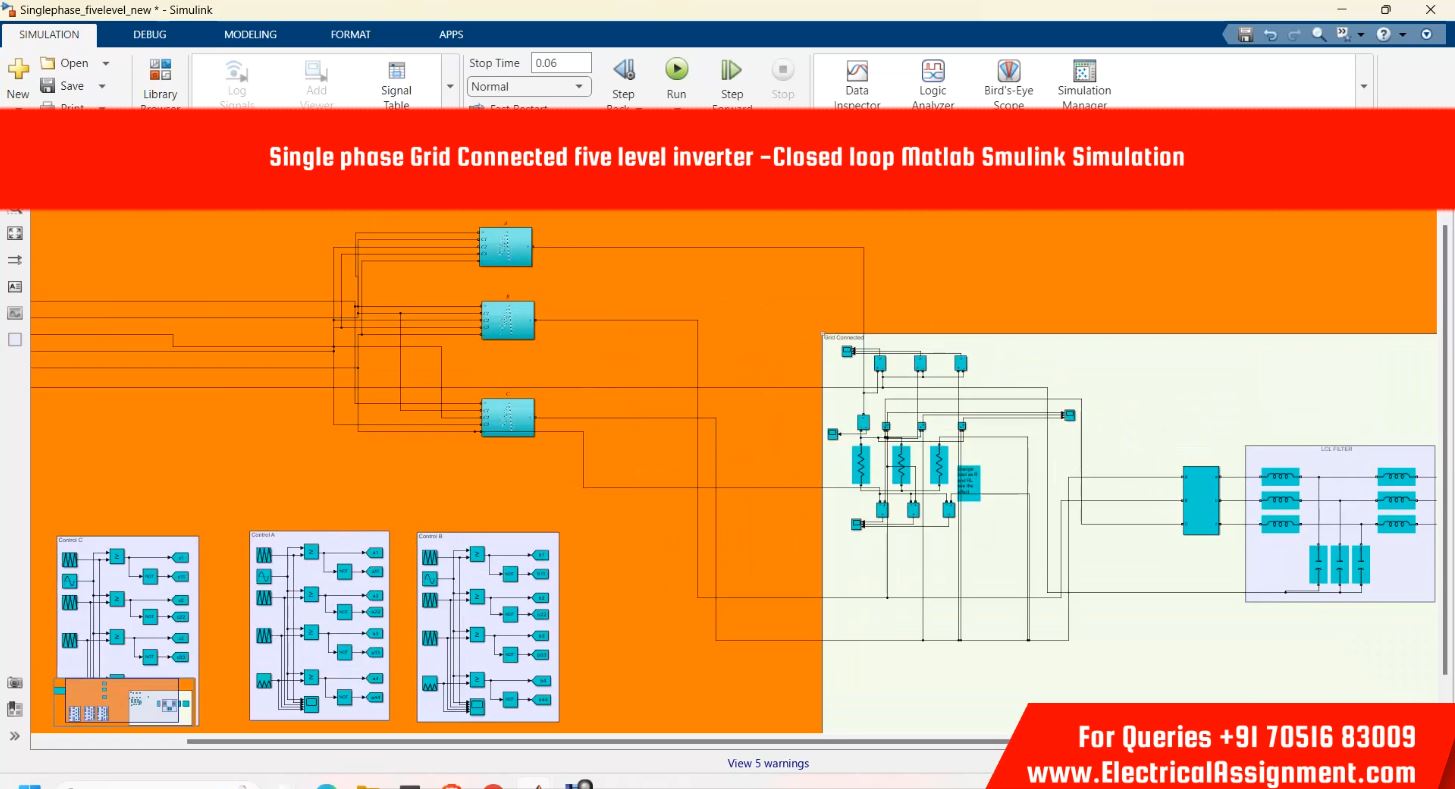
Task: Expand the Save dropdown arrow
Action: click(x=102, y=86)
